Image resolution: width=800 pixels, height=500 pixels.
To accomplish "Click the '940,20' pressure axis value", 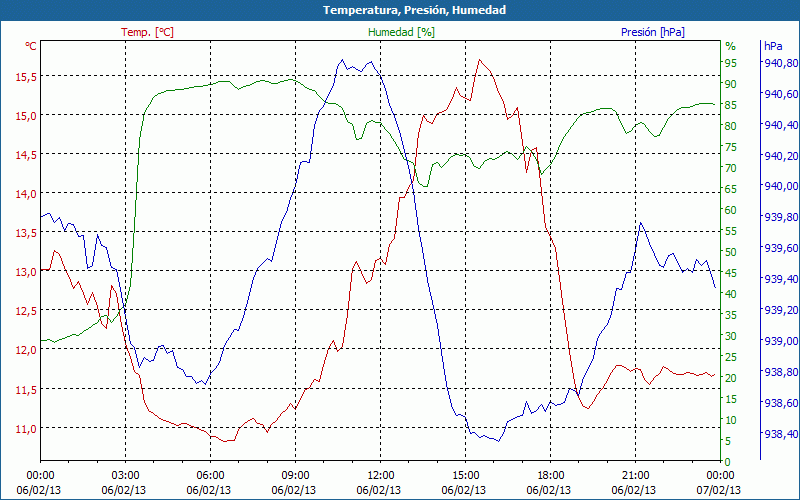I will (x=780, y=156).
